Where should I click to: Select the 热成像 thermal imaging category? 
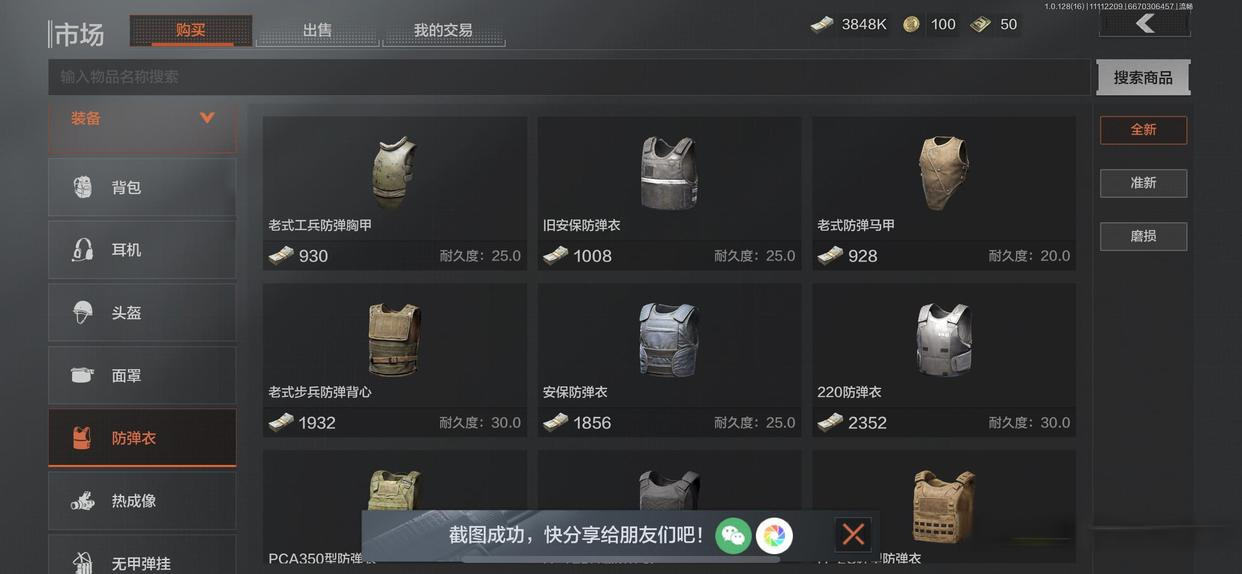(142, 500)
